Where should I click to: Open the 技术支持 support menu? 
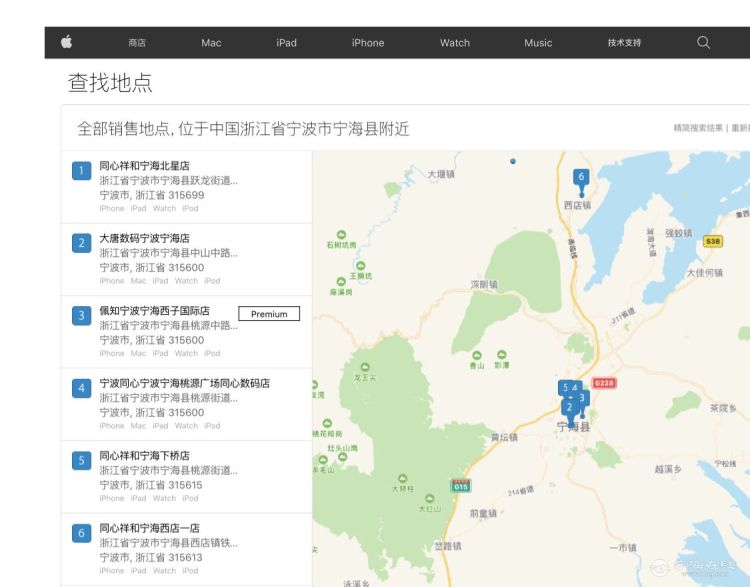624,43
